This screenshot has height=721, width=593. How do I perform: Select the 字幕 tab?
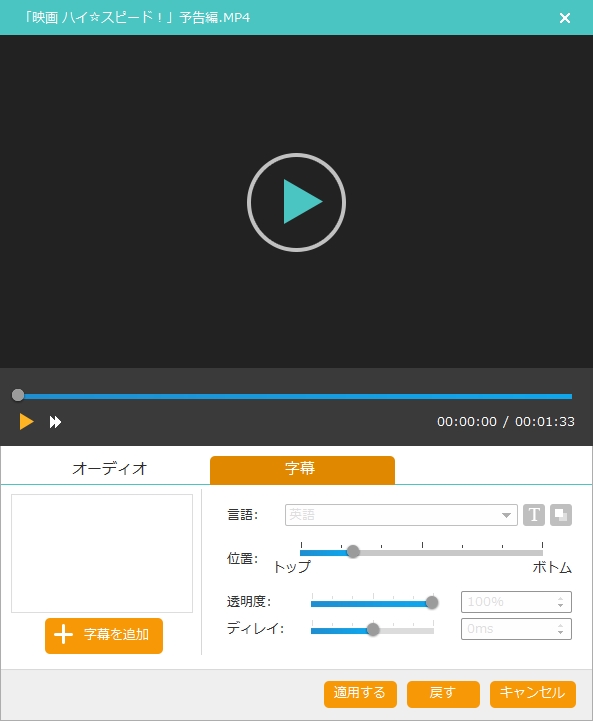[x=302, y=470]
